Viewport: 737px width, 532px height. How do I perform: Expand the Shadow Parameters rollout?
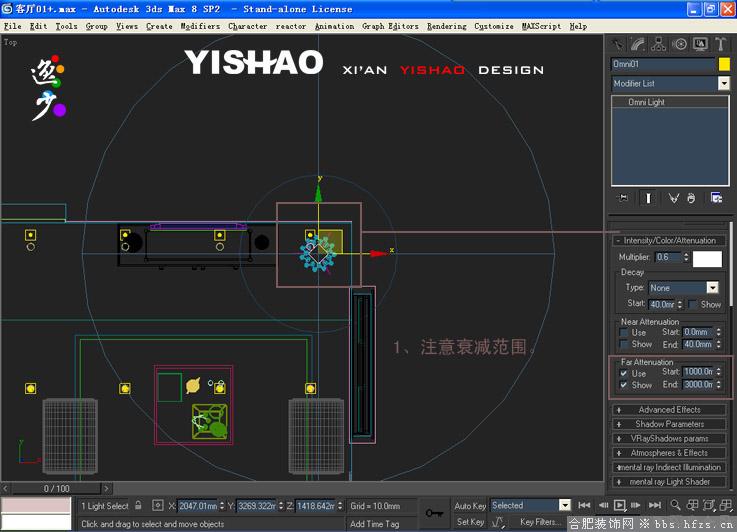[x=669, y=424]
